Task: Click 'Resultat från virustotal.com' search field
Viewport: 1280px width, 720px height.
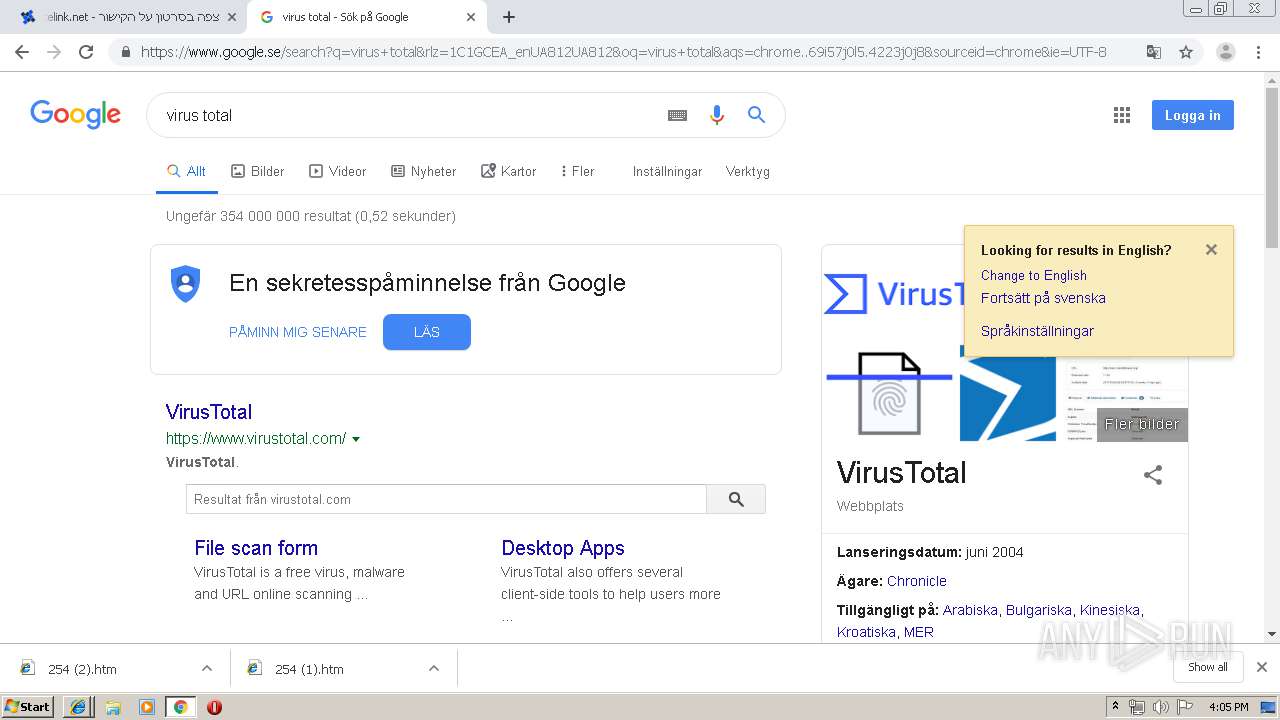Action: coord(446,499)
